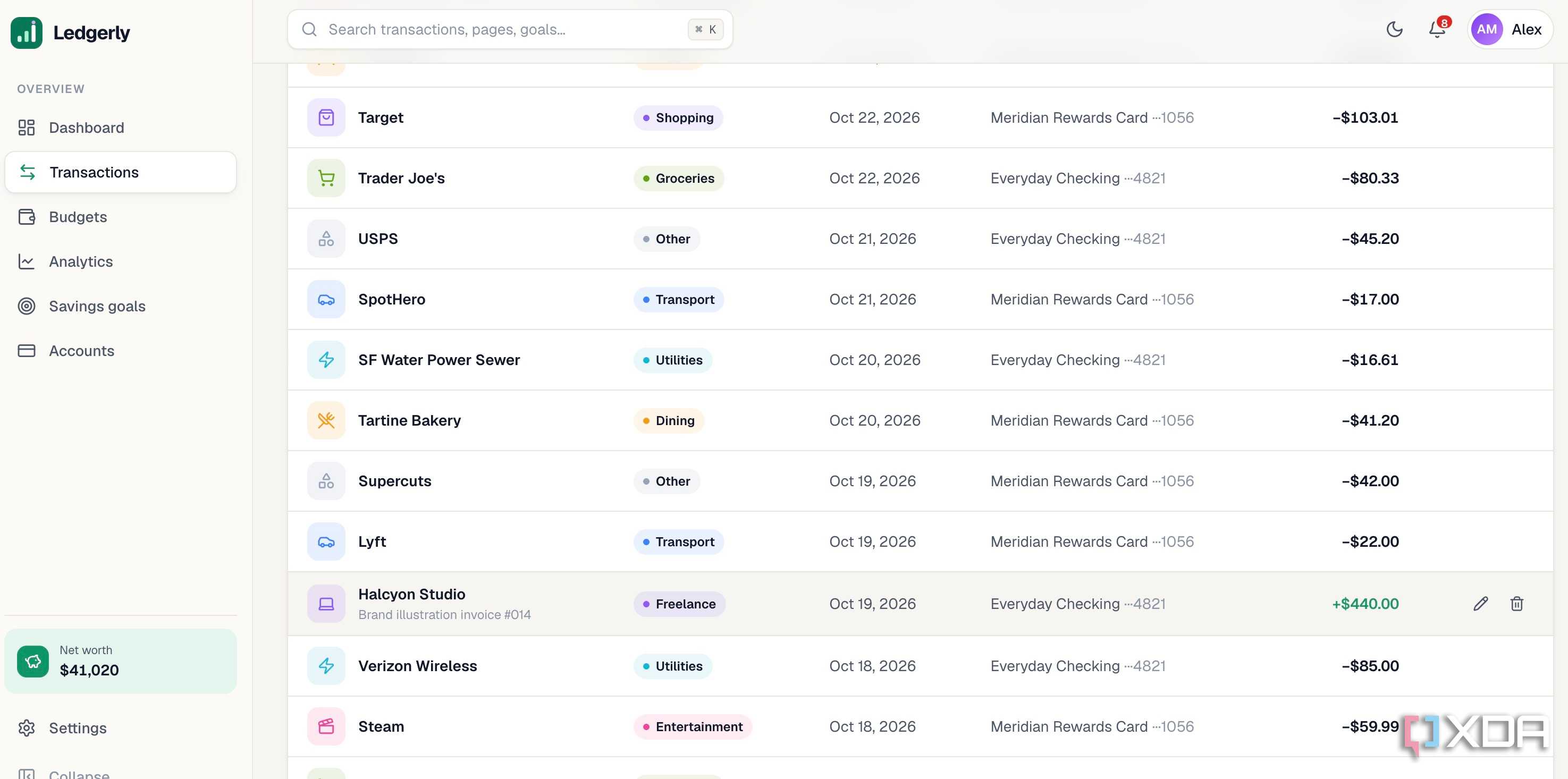This screenshot has height=779, width=1568.
Task: Click the Supercuts category icon
Action: coord(326,481)
